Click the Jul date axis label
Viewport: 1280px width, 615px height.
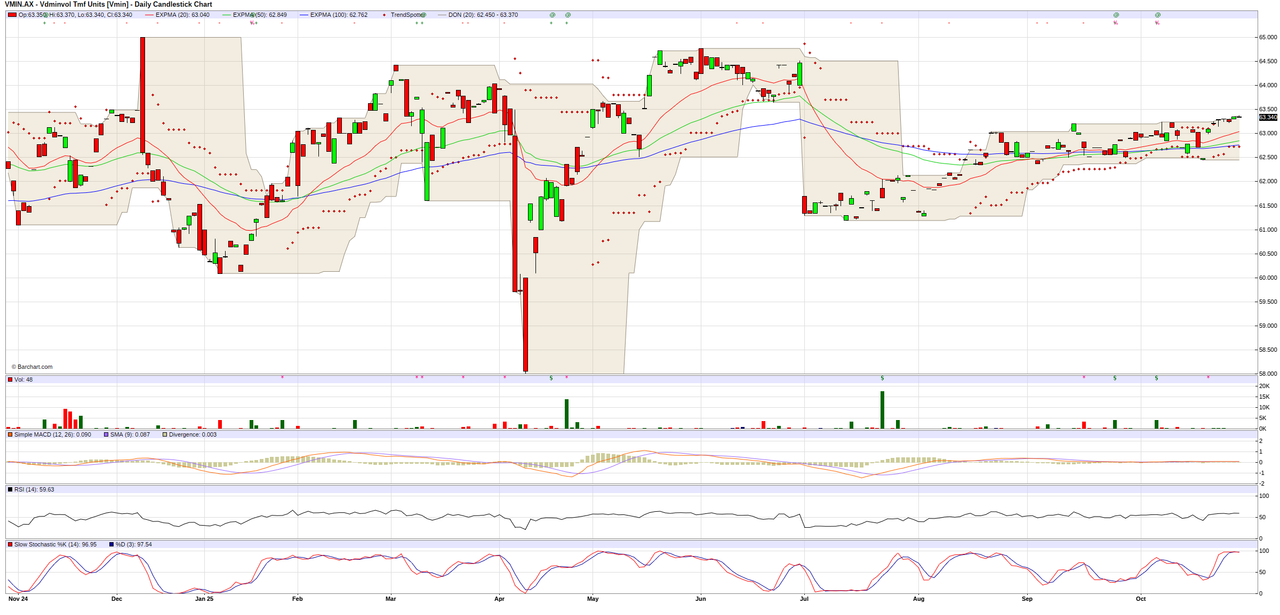click(x=804, y=599)
